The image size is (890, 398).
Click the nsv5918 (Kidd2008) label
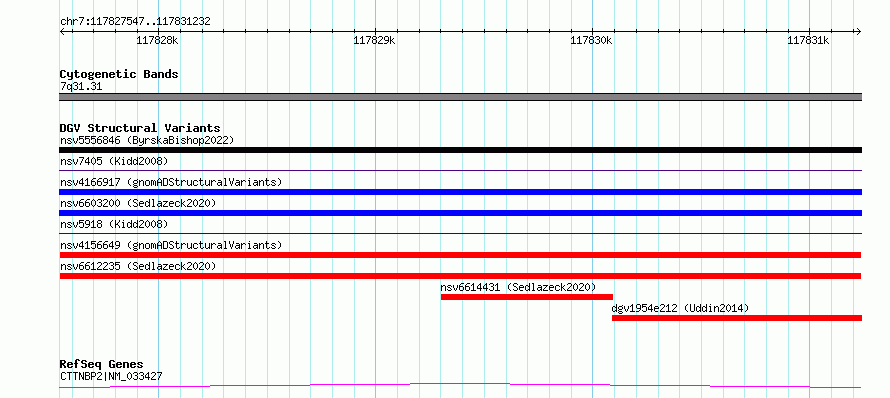click(114, 224)
